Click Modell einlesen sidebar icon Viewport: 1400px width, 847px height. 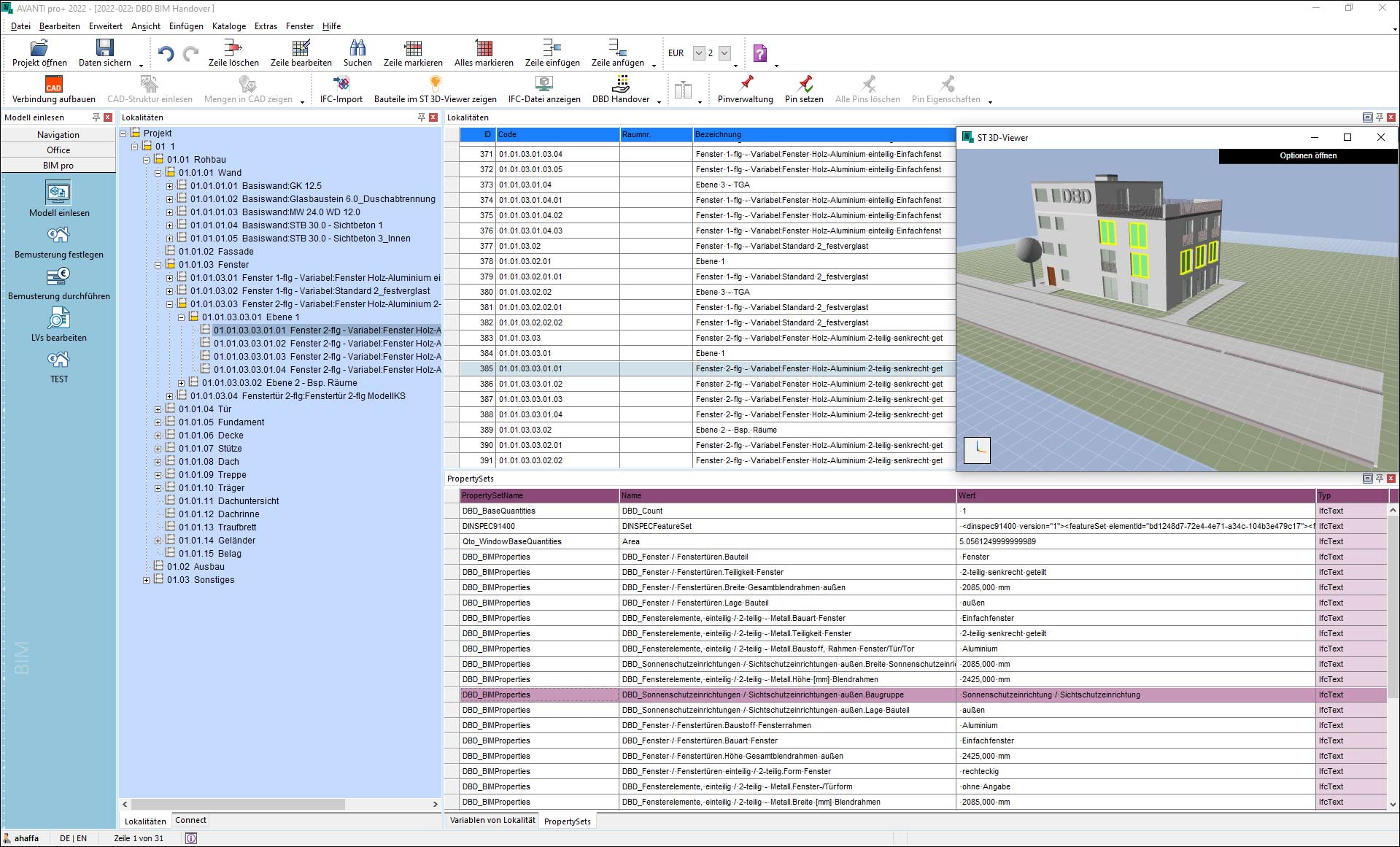click(x=58, y=193)
